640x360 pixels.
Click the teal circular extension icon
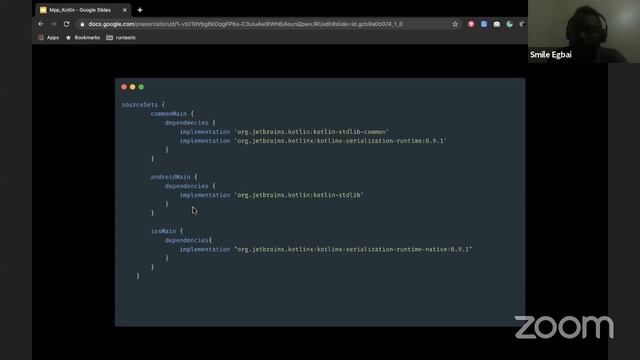point(509,24)
